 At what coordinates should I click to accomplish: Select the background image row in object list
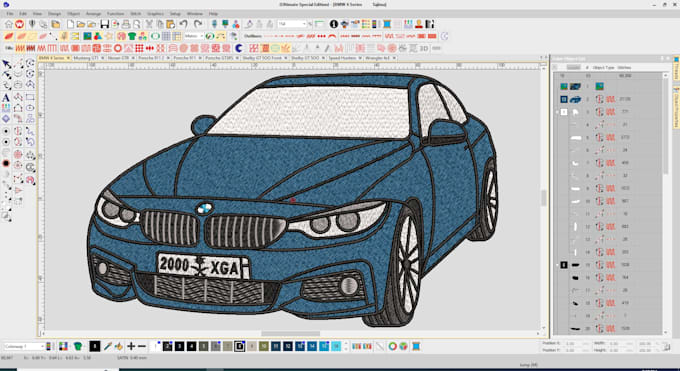click(x=609, y=86)
